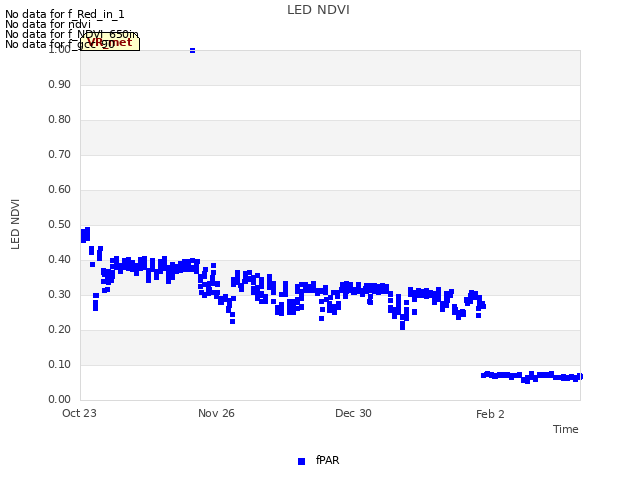Image resolution: width=640 pixels, height=480 pixels.
Task: Click the Dec 30 x-axis label
Action: [353, 413]
